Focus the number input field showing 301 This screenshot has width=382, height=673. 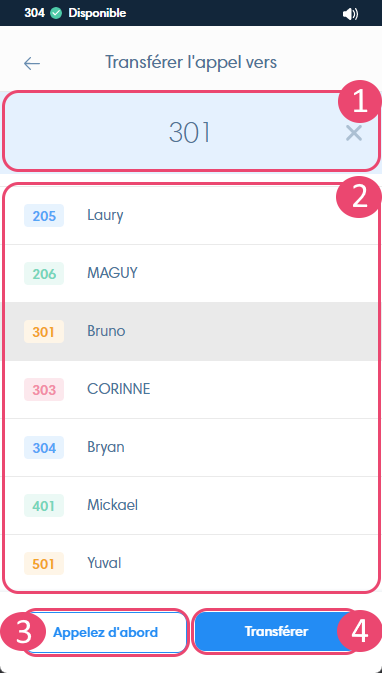tap(191, 132)
